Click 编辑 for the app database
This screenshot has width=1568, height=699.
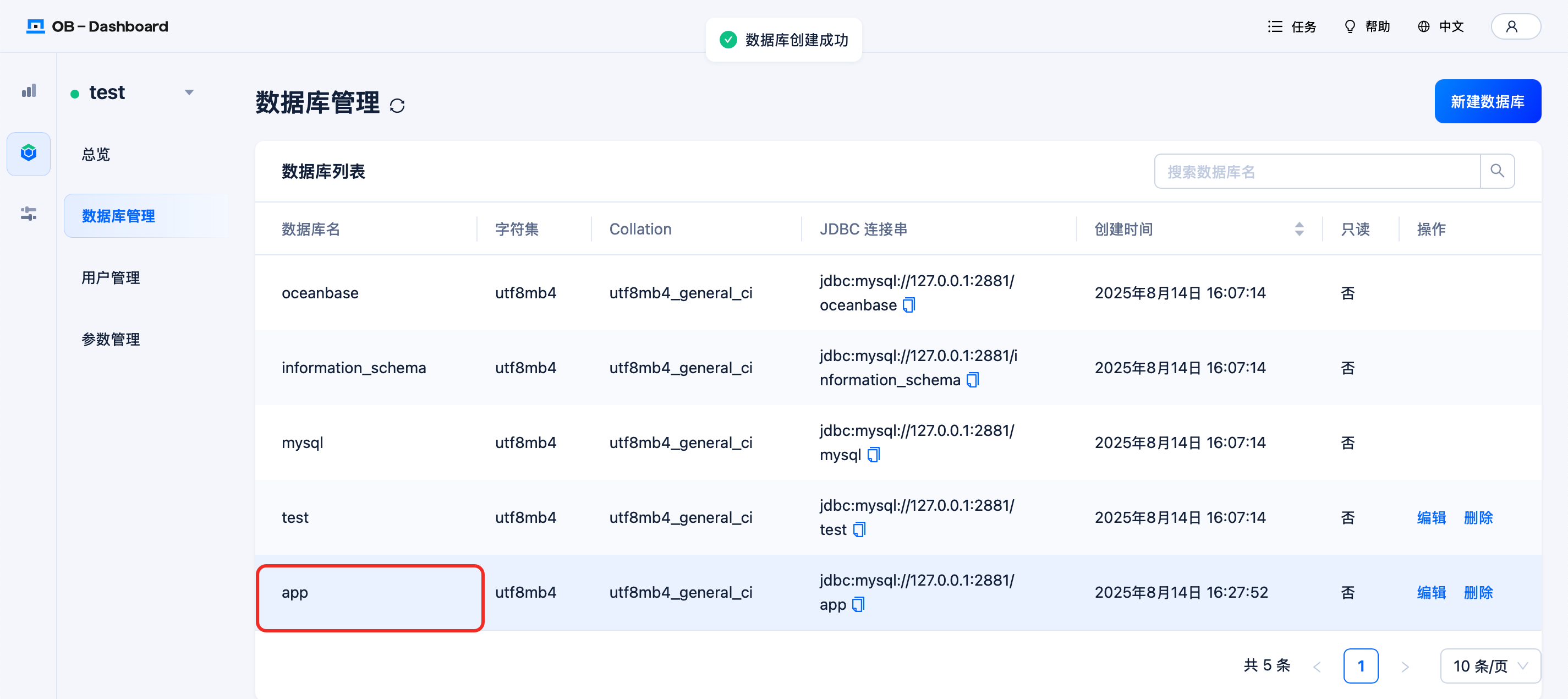pyautogui.click(x=1431, y=592)
